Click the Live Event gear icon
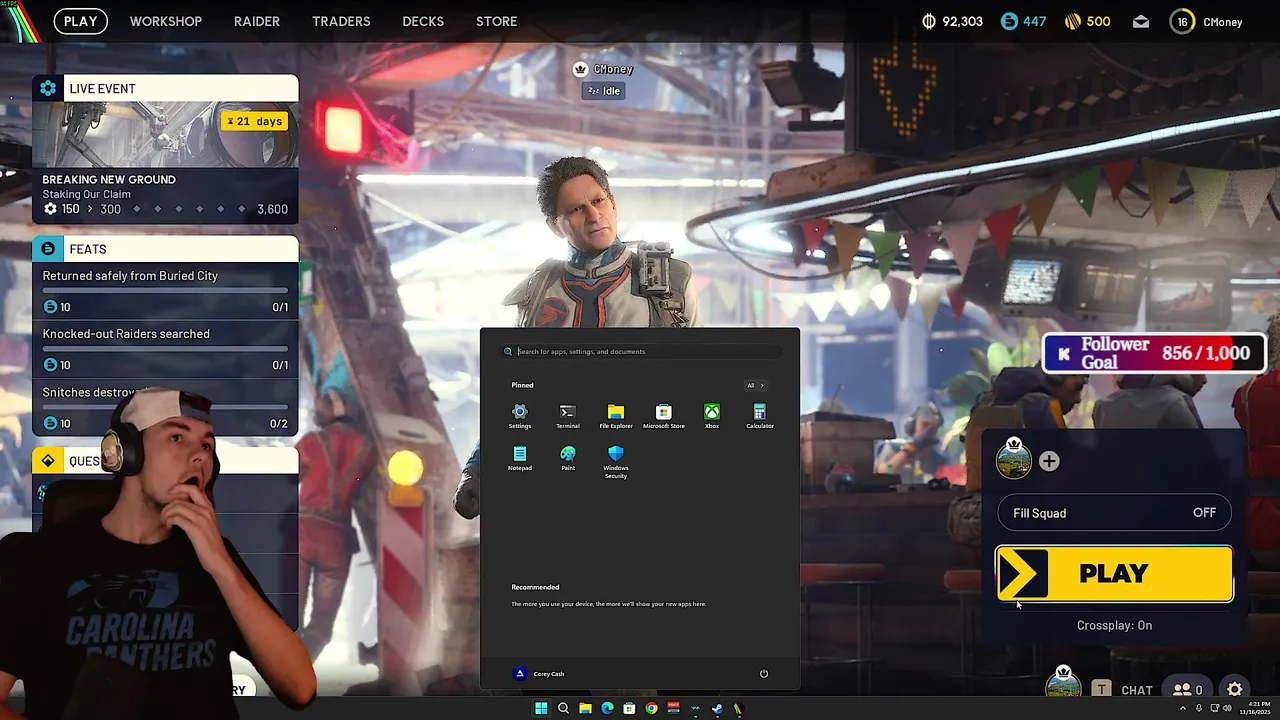The width and height of the screenshot is (1280, 720). coord(48,88)
